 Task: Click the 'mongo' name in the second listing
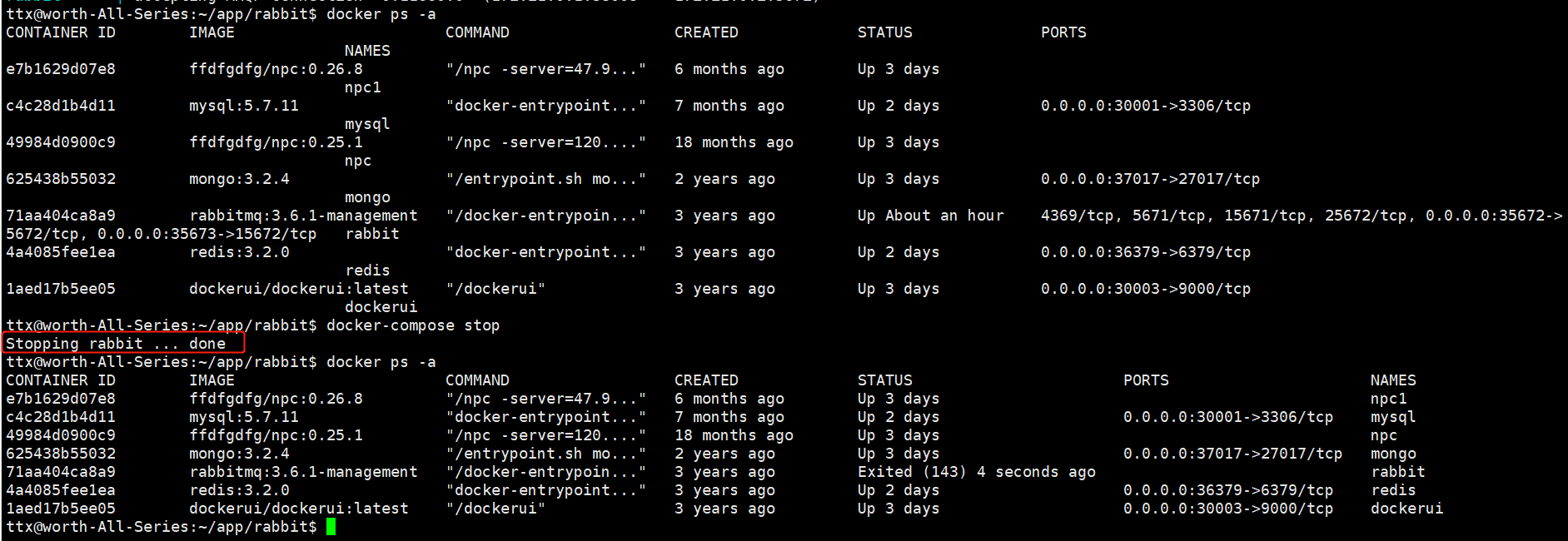[x=1393, y=454]
